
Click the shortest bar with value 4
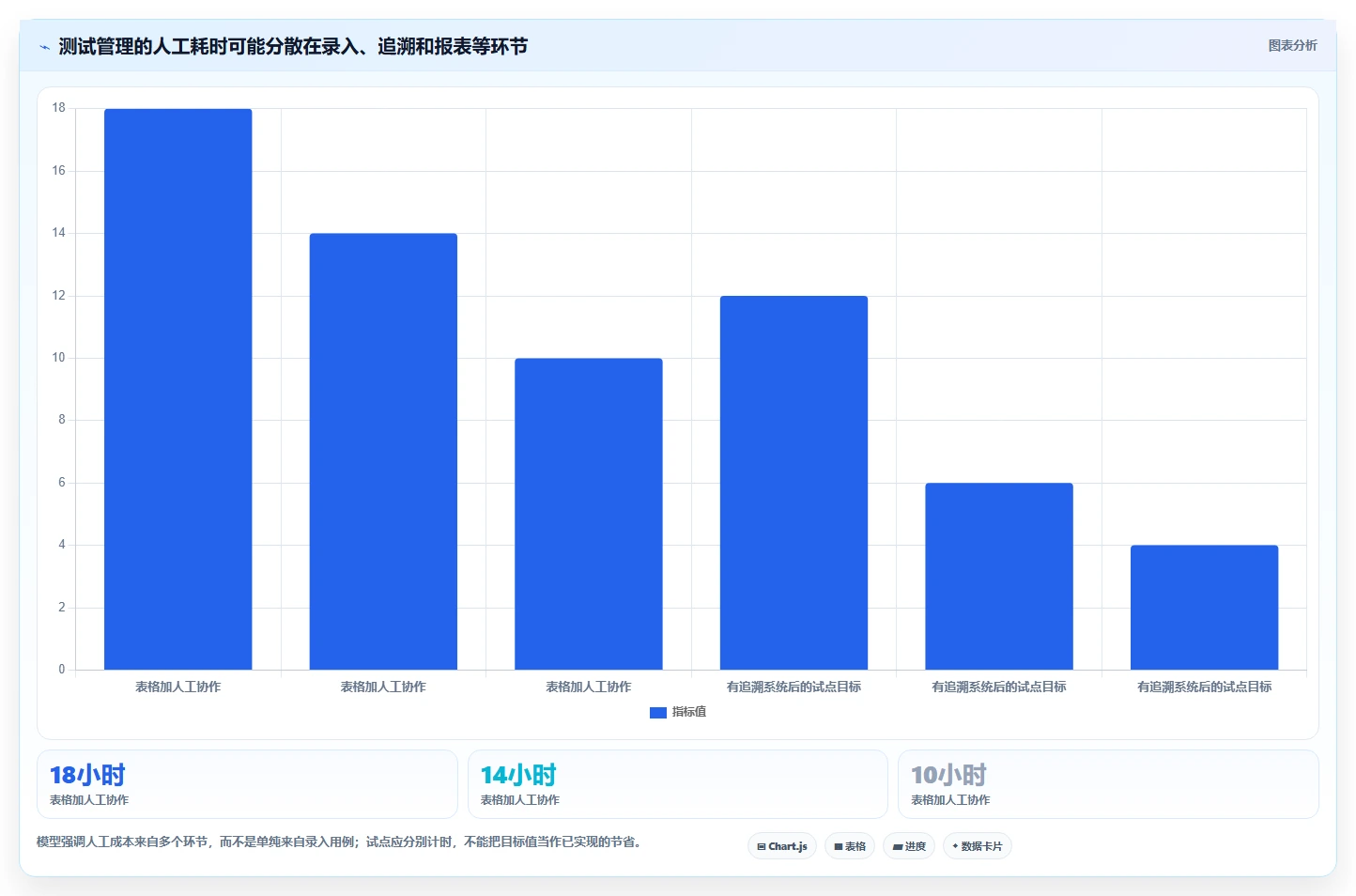pyautogui.click(x=1204, y=608)
